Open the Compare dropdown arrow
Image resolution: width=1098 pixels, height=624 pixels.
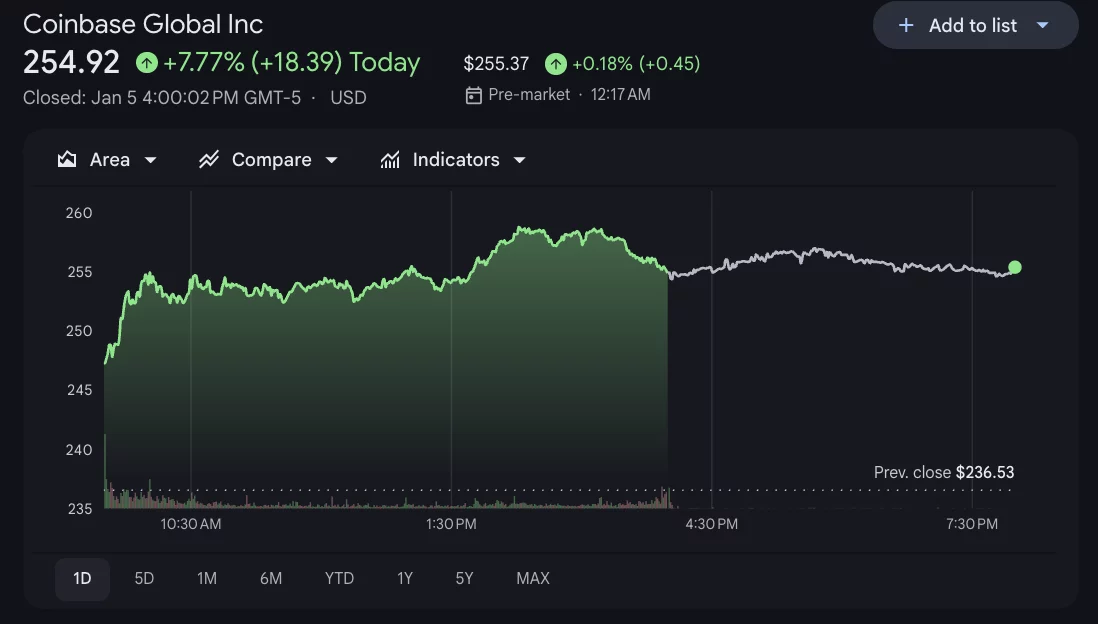[332, 160]
